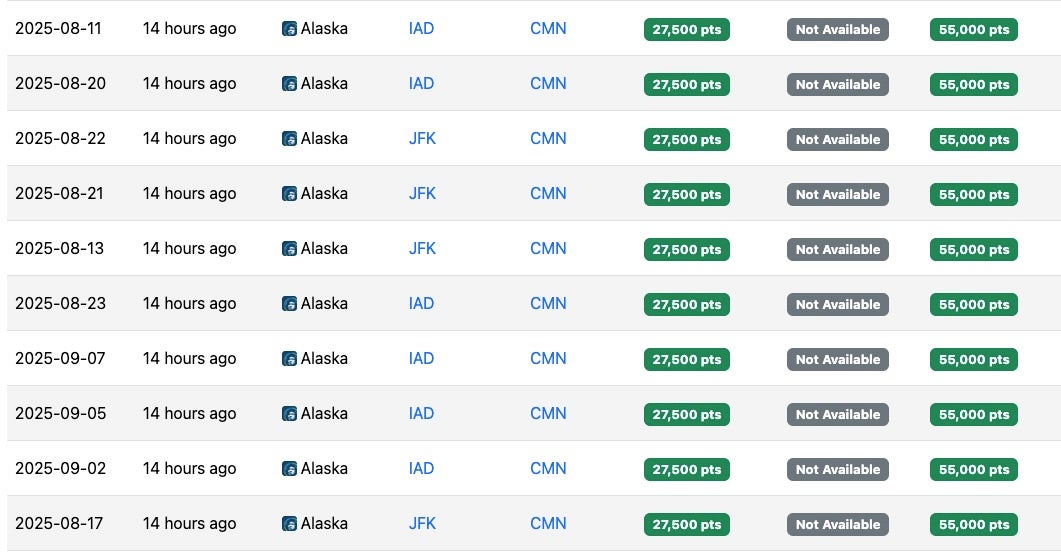Image resolution: width=1061 pixels, height=560 pixels.
Task: Open CMN link in the 2025-09-05 row
Action: (x=548, y=414)
